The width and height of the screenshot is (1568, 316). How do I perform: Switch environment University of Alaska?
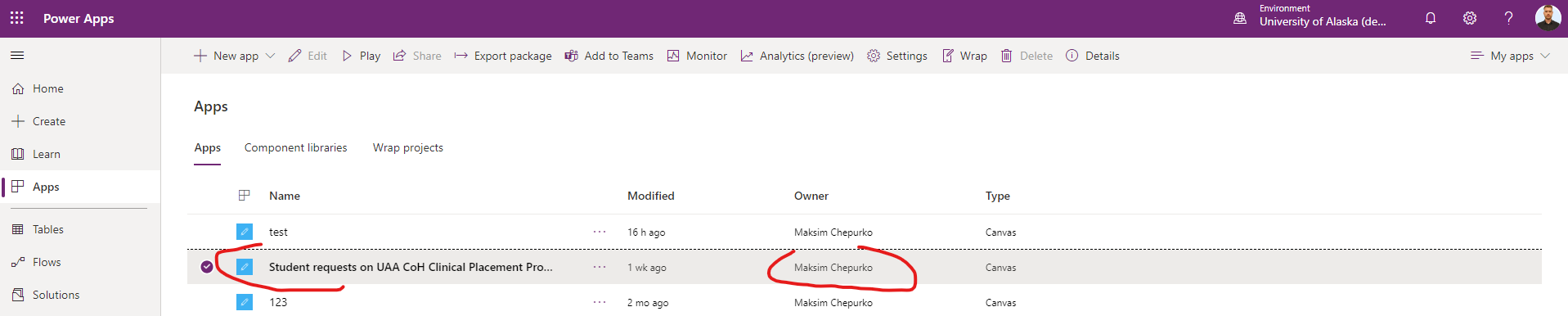(1323, 21)
